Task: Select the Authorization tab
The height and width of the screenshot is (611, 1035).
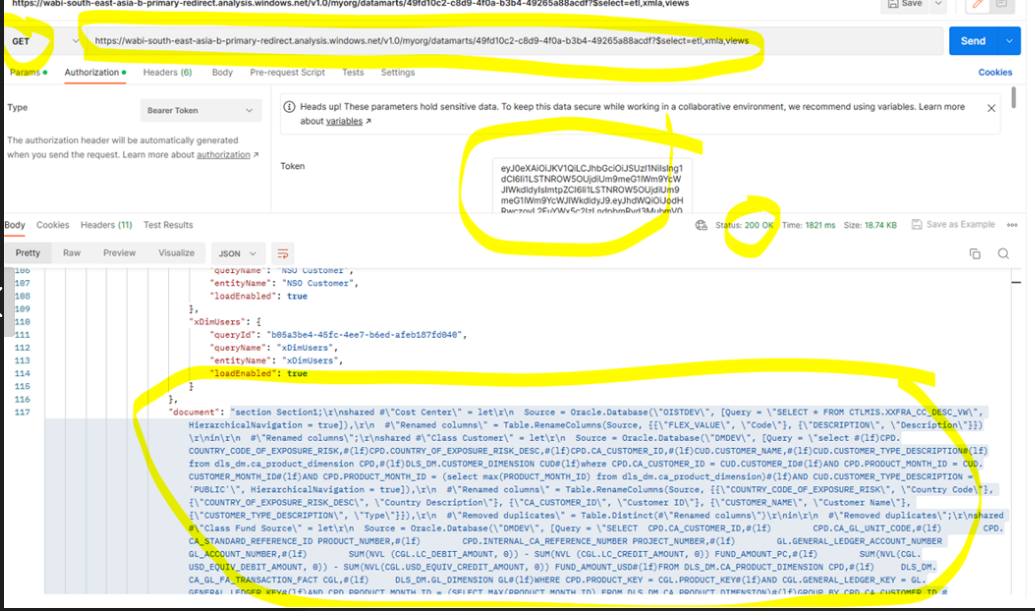Action: [x=95, y=73]
